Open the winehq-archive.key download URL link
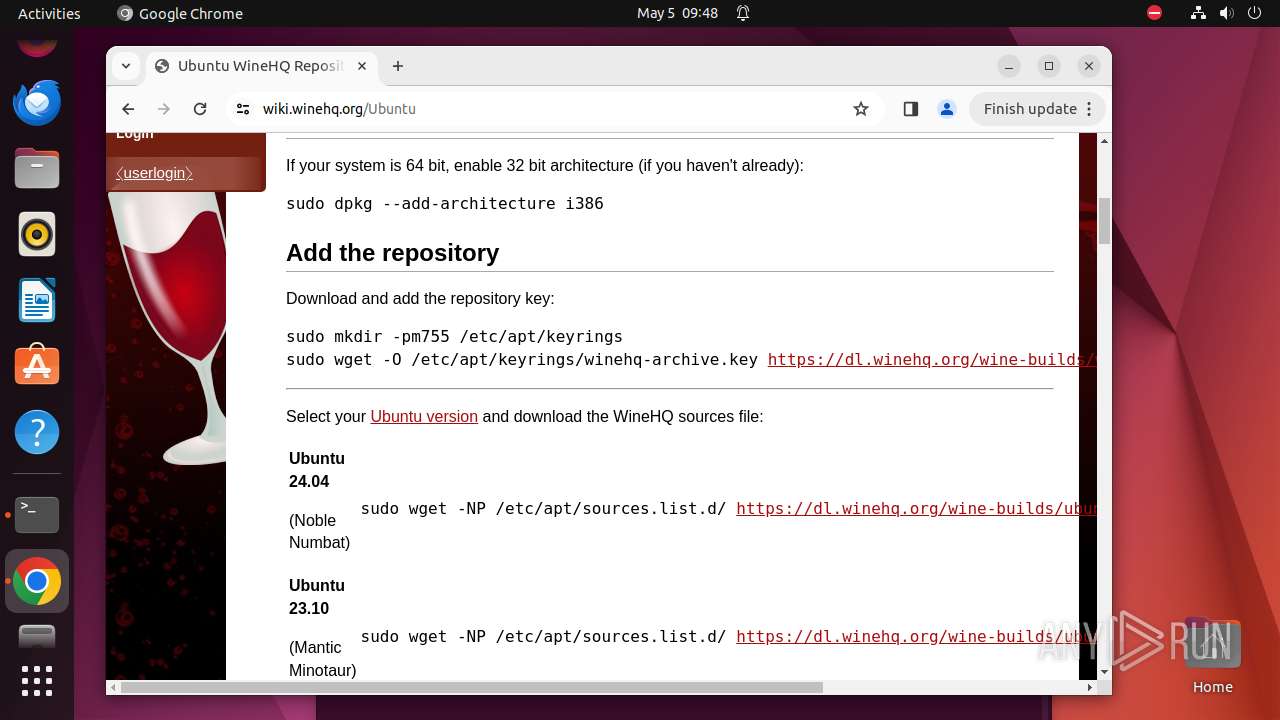Screen dimensions: 1280x720 [931, 359]
